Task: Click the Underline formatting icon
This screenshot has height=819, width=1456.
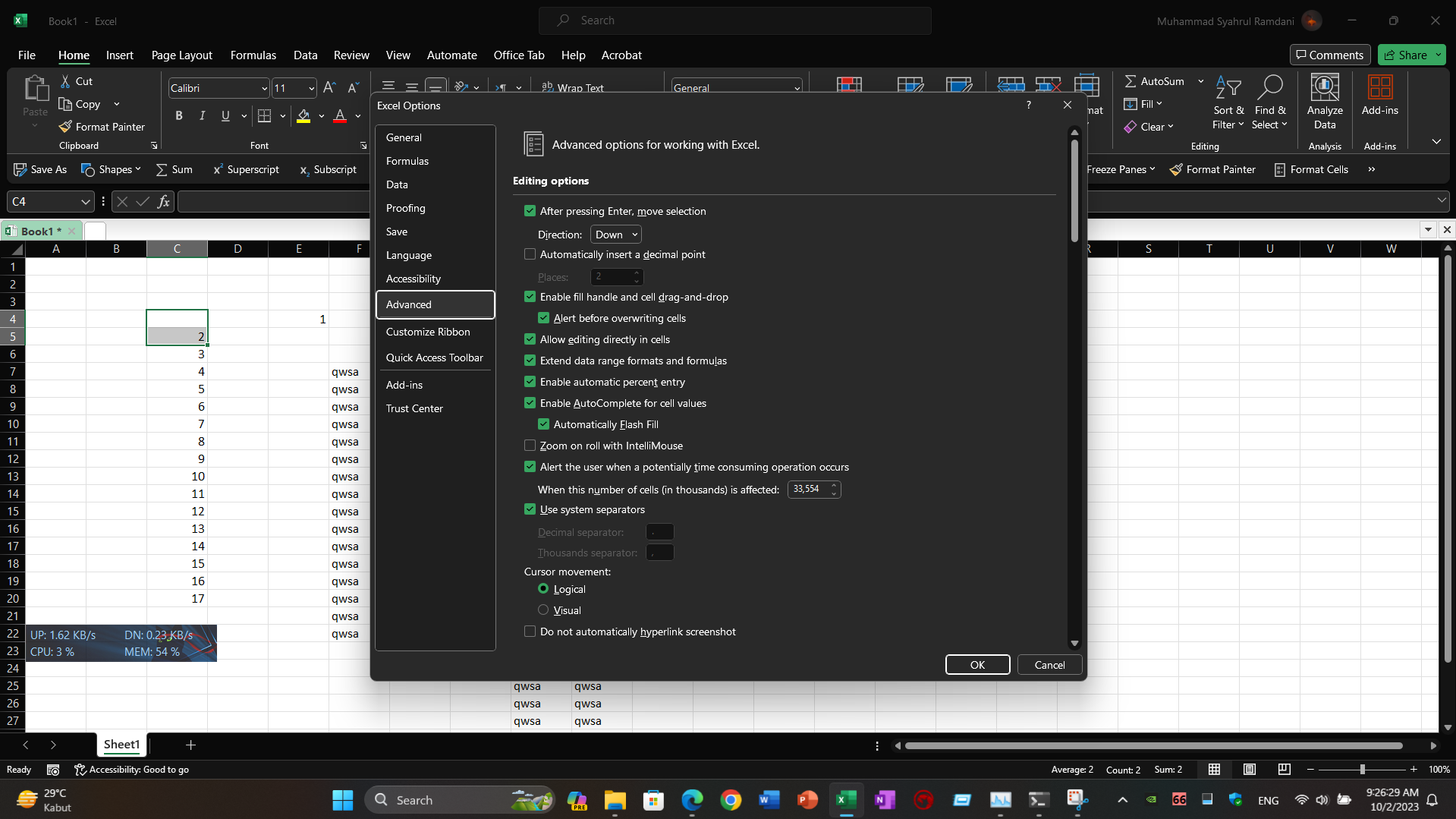Action: coord(225,115)
